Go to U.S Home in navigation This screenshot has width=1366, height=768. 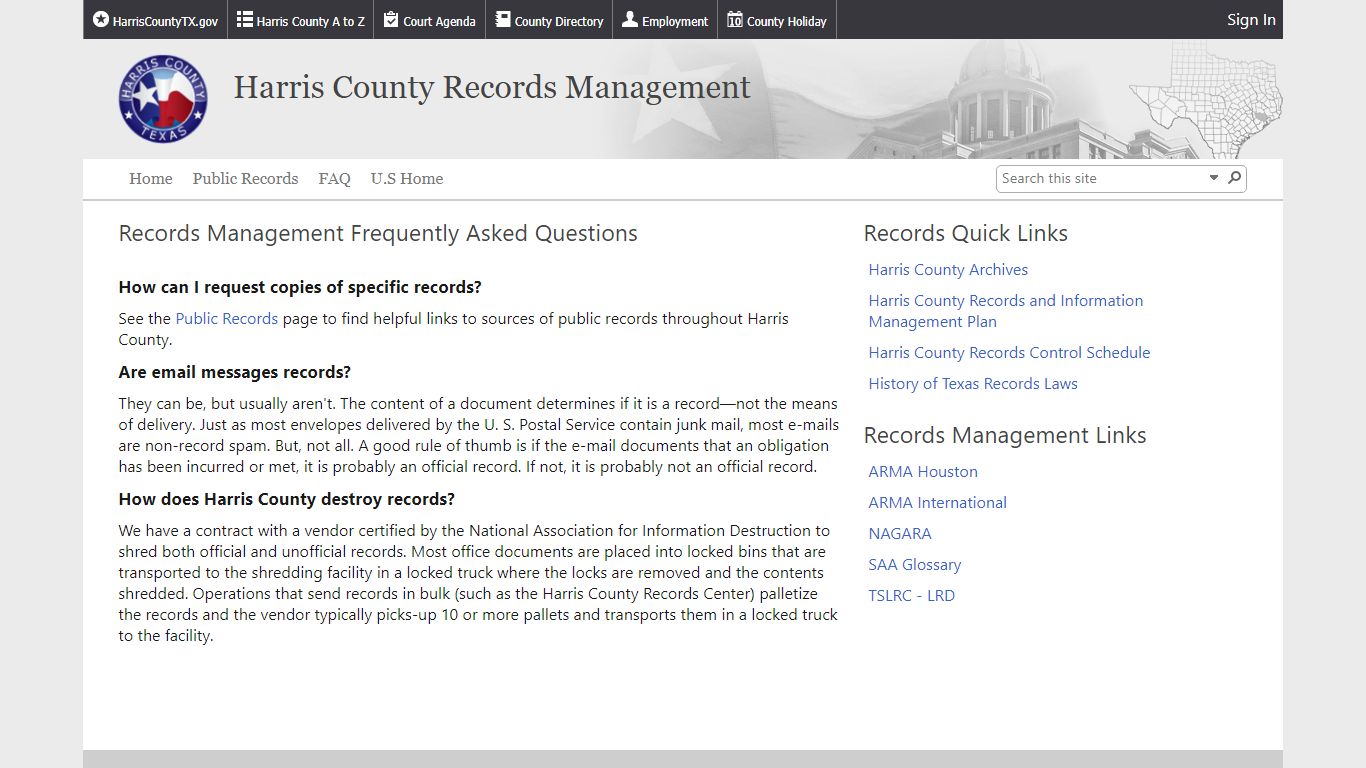pos(407,179)
